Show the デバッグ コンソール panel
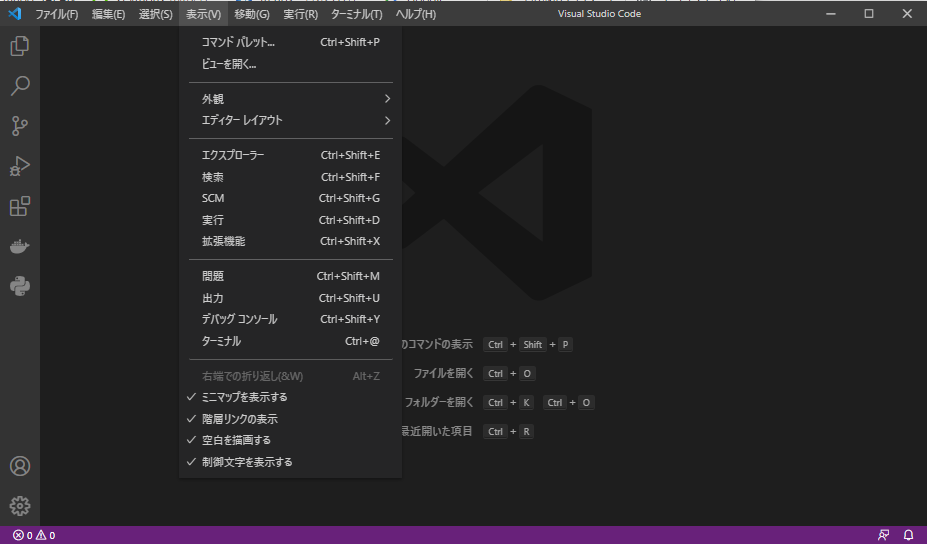Screen dimensions: 927x544 pyautogui.click(x=290, y=319)
